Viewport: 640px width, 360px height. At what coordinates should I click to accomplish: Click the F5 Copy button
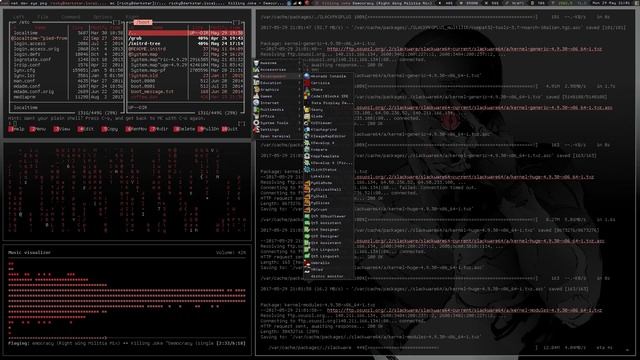110,129
